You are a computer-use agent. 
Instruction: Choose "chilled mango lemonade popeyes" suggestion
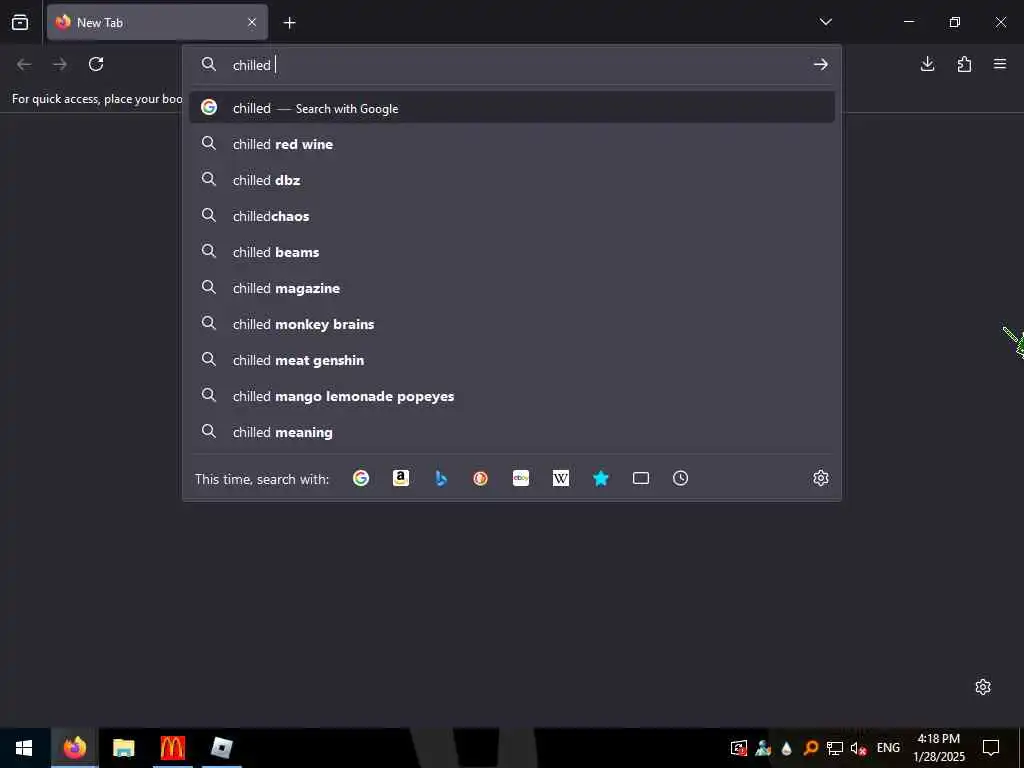click(x=512, y=396)
